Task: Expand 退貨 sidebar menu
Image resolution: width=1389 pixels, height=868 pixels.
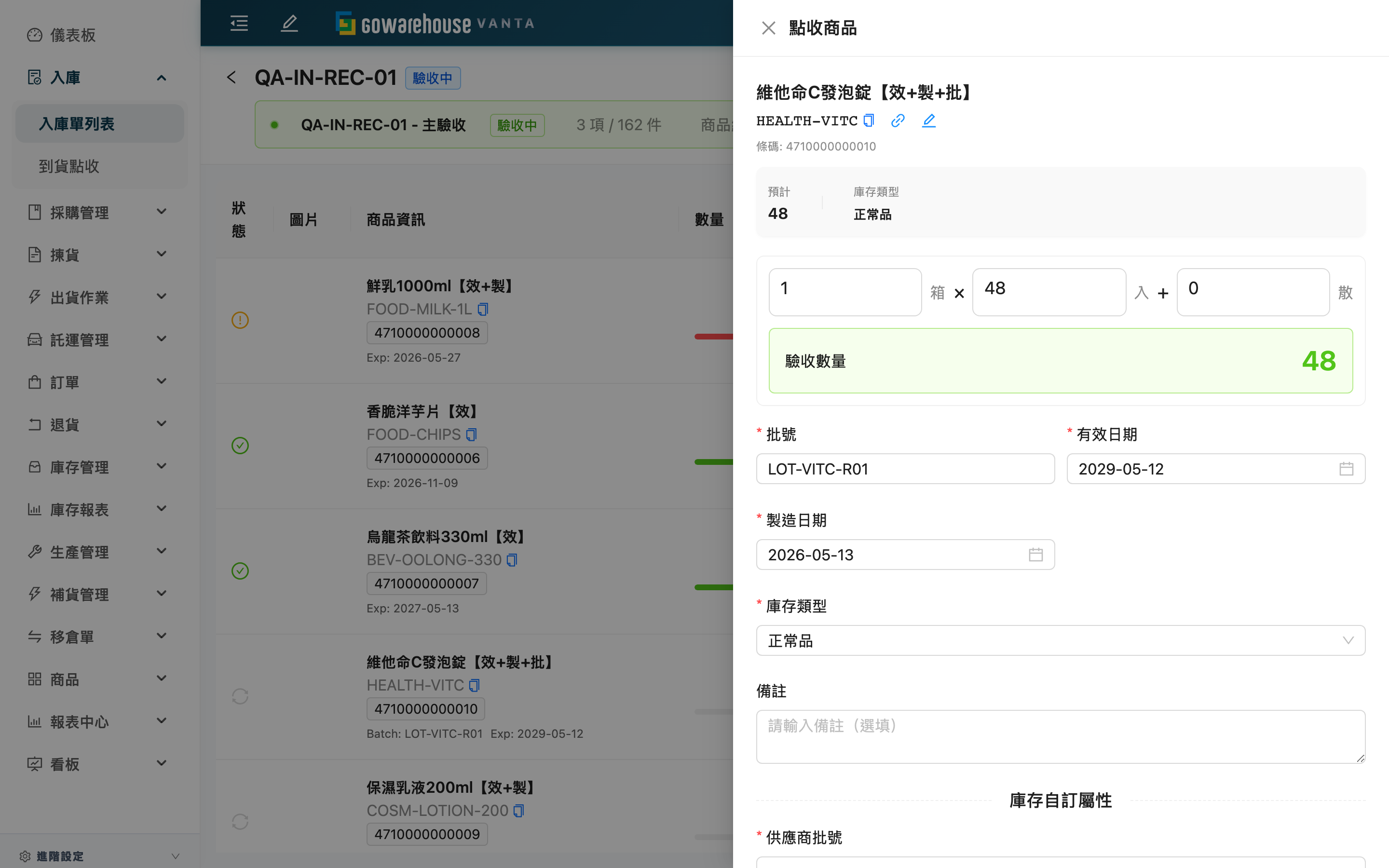Action: point(100,425)
